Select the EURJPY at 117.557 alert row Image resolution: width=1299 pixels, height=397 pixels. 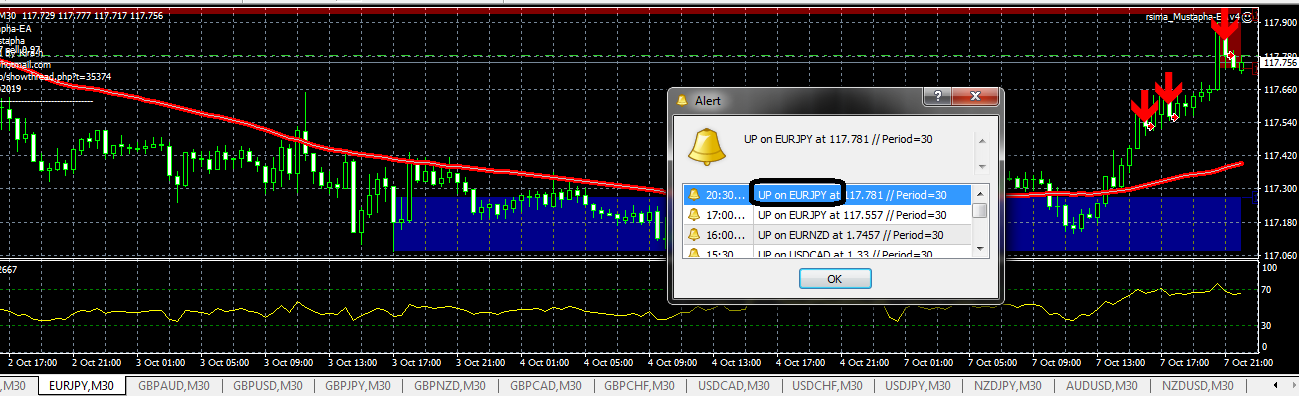click(x=829, y=214)
